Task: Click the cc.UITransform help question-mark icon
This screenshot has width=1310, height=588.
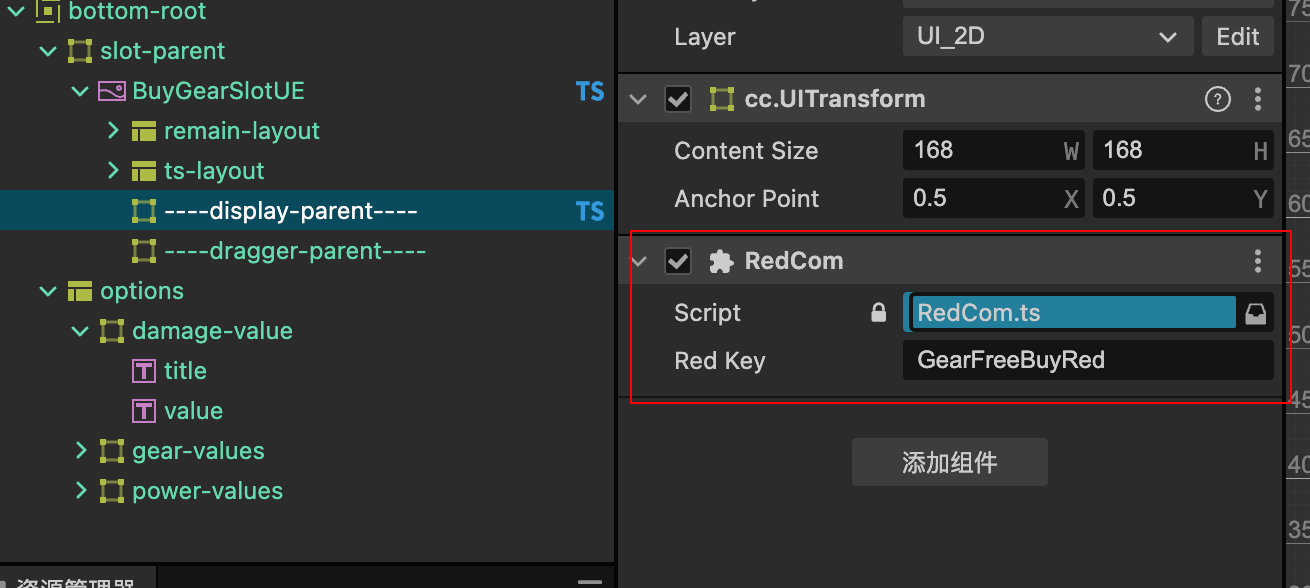Action: click(x=1217, y=99)
